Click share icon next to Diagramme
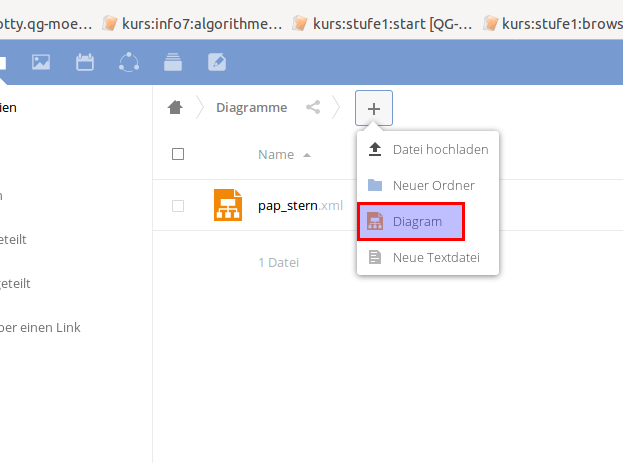The height and width of the screenshot is (463, 623). [x=313, y=107]
